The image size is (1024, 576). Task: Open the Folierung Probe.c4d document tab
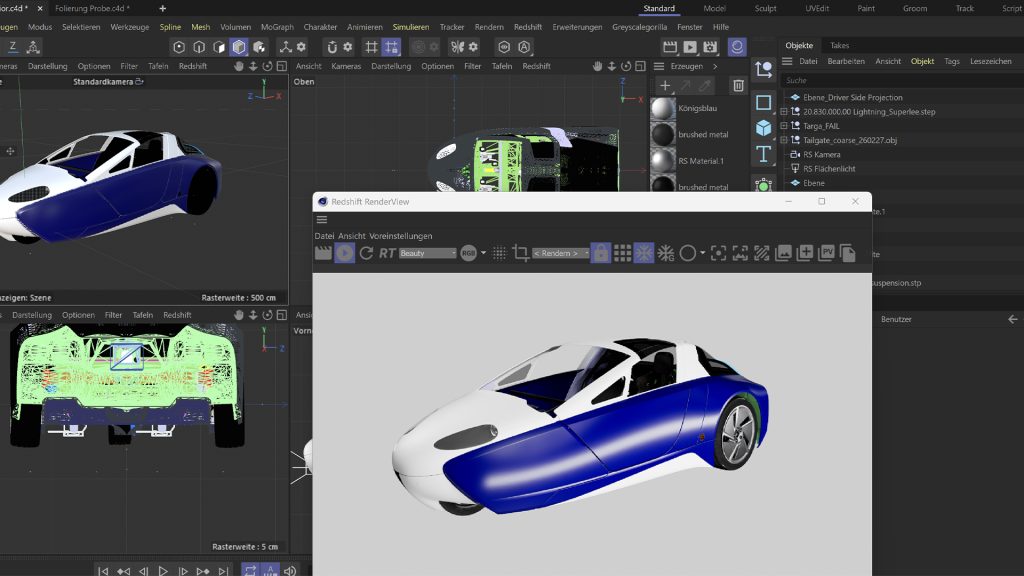[x=92, y=8]
